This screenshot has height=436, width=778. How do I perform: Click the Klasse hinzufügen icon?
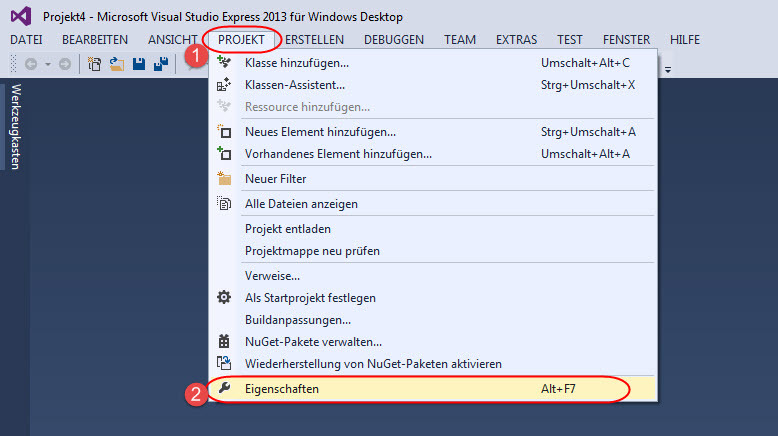coord(224,62)
